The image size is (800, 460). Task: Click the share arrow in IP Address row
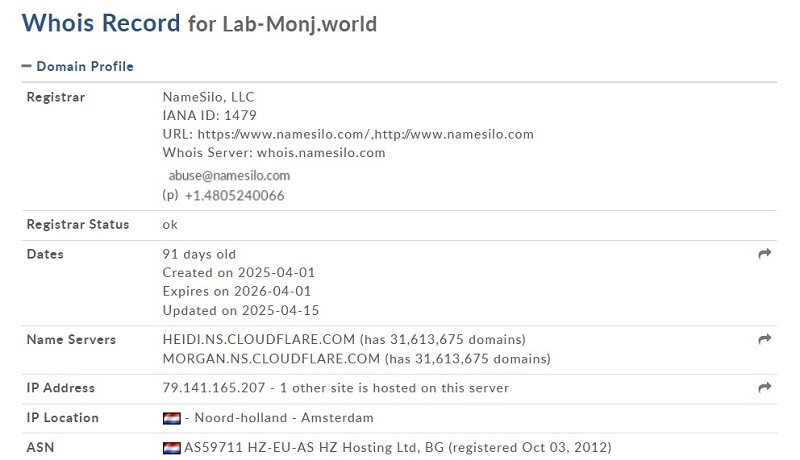click(x=764, y=388)
